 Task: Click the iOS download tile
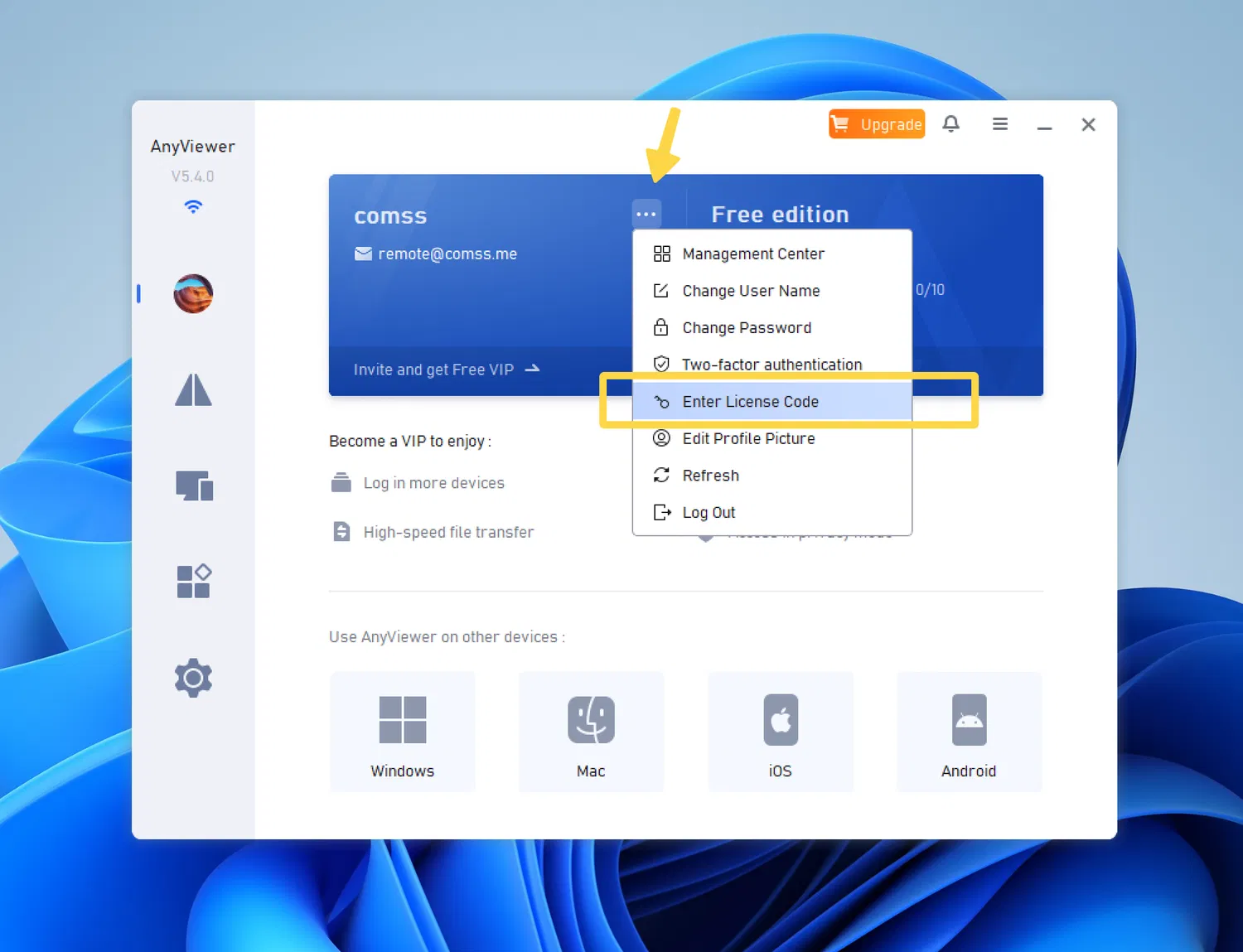pos(781,732)
